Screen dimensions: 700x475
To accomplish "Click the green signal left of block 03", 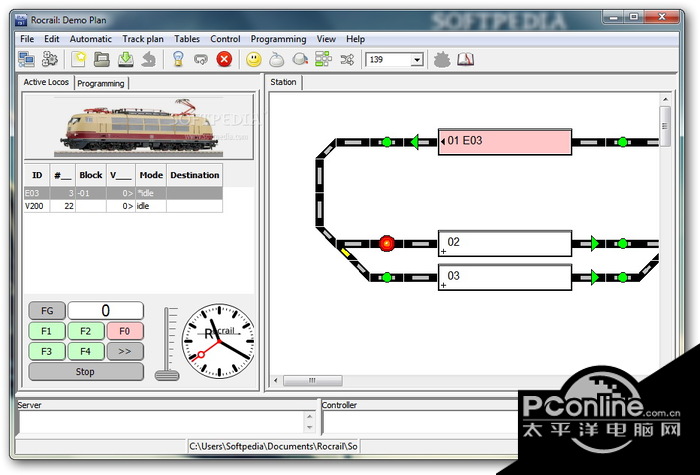I will click(387, 277).
